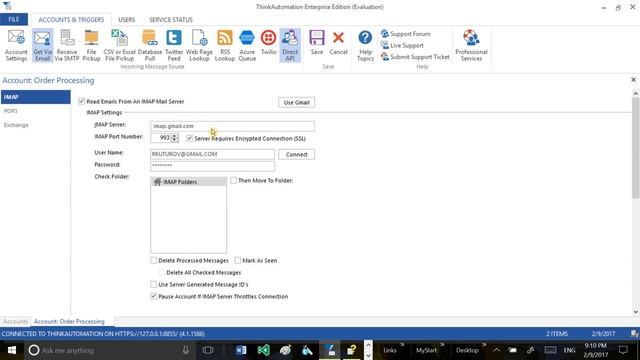
Task: Select the IMAP section
Action: point(36,97)
